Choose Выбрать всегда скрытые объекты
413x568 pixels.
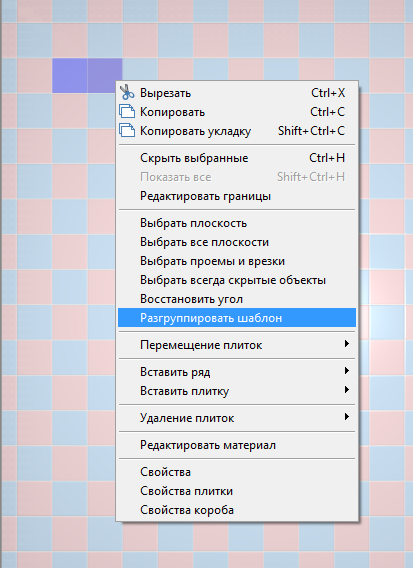pyautogui.click(x=237, y=280)
